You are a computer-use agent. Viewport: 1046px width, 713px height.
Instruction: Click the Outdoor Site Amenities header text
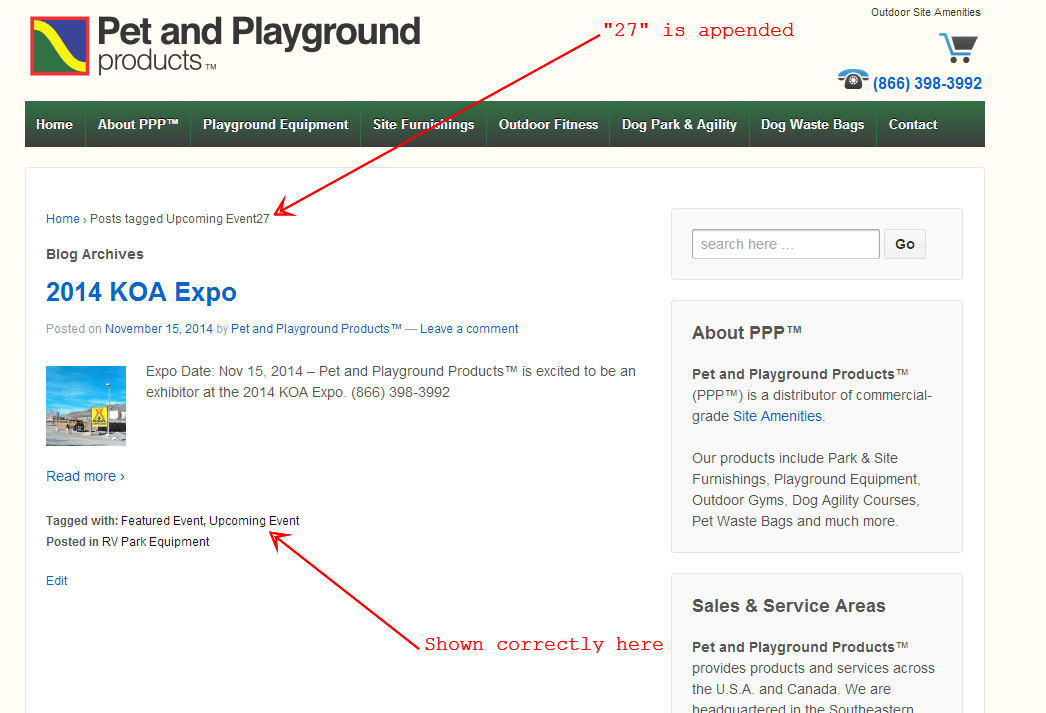pyautogui.click(x=926, y=12)
